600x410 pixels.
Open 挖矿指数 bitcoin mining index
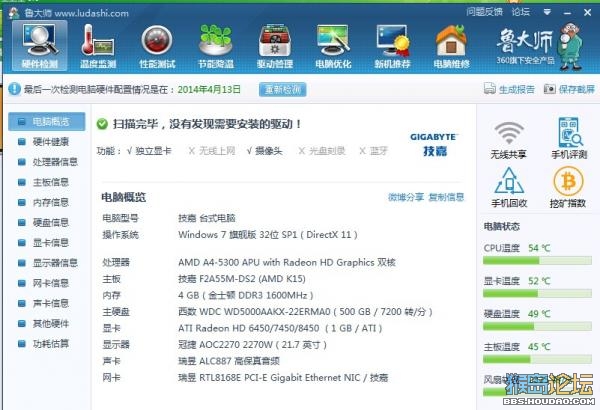568,188
